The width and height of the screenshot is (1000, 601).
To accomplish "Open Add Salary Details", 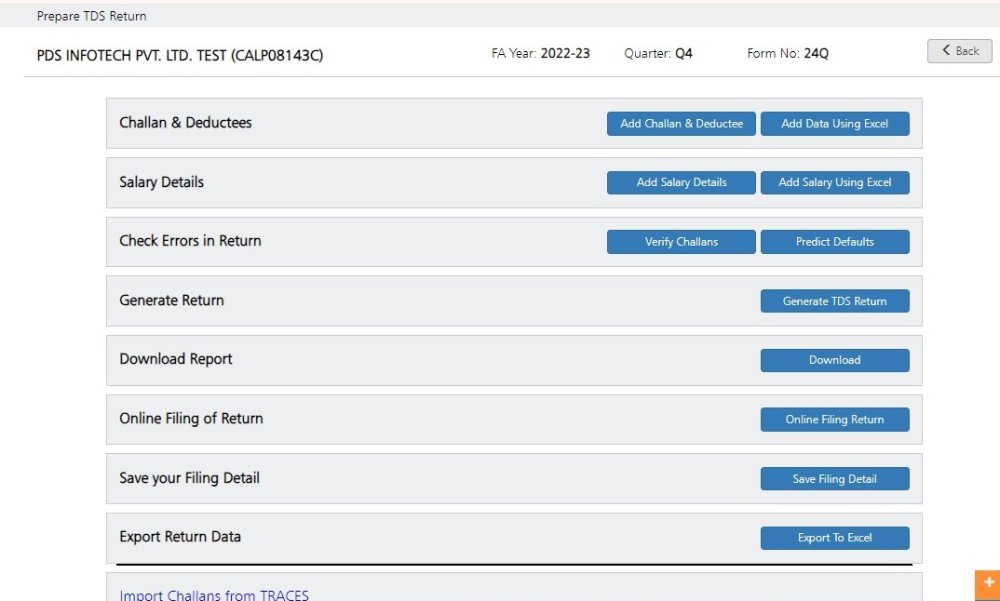I will pos(681,183).
